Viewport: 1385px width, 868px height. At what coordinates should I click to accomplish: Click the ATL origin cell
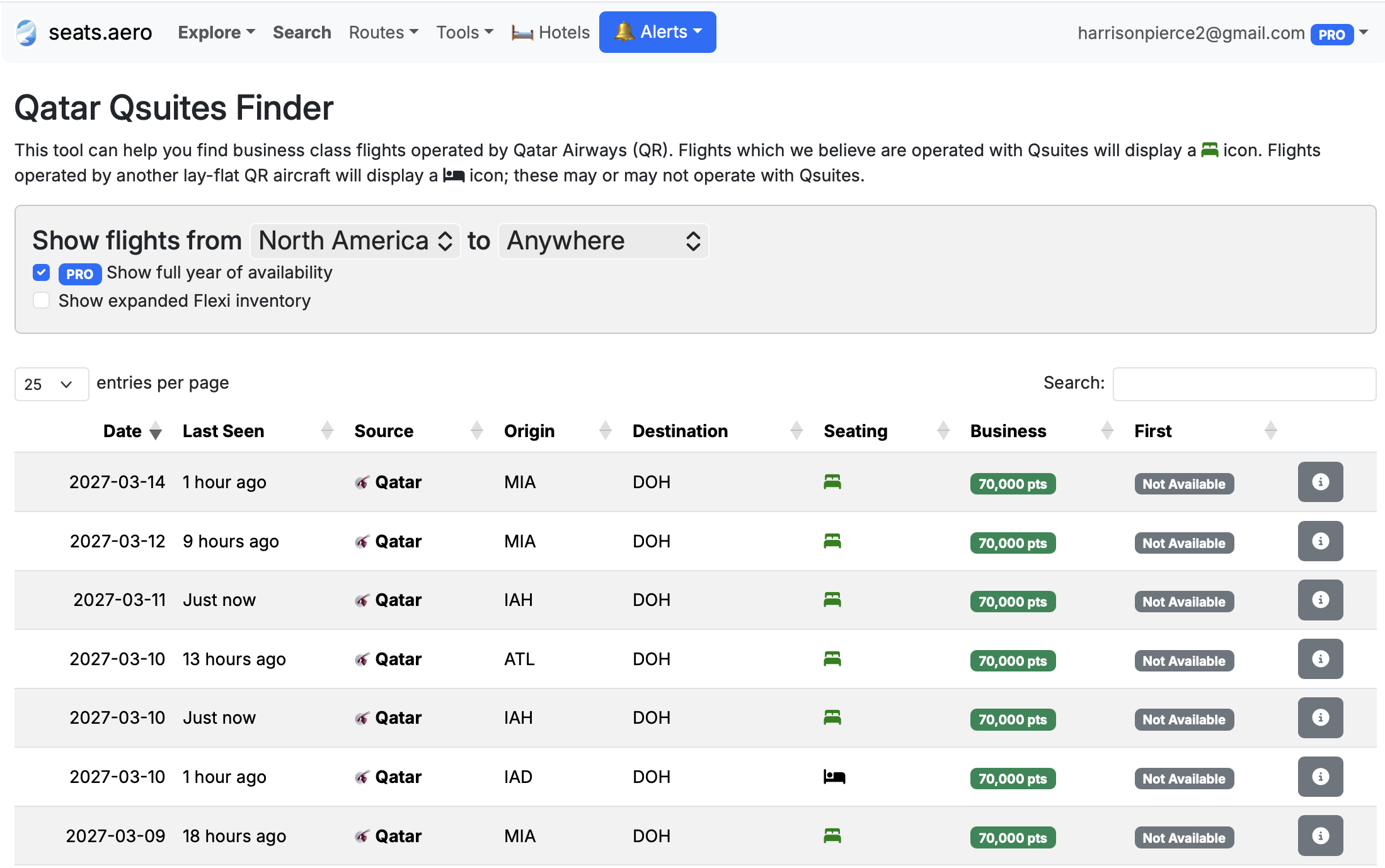point(519,659)
